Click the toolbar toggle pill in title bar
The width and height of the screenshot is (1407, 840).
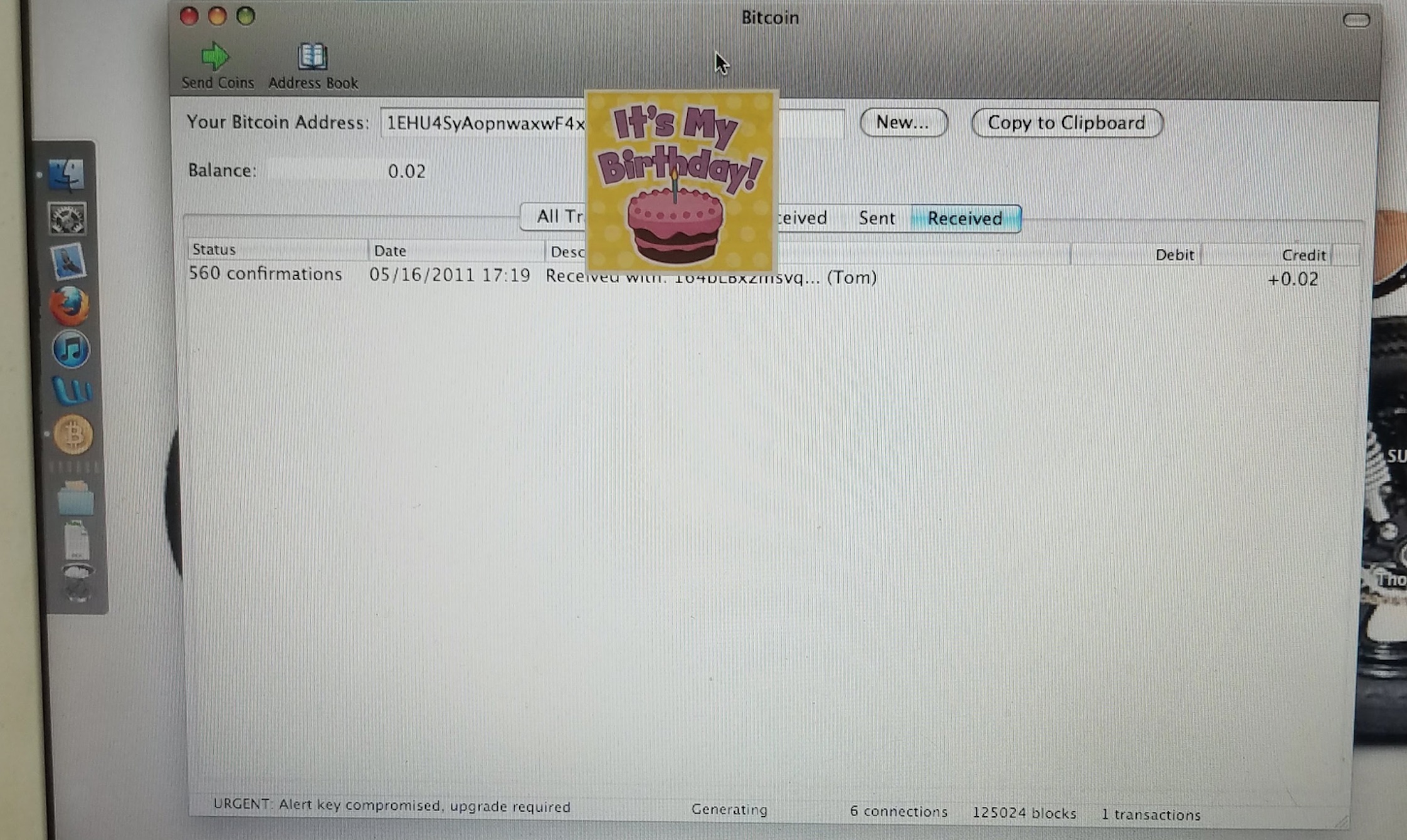1356,20
